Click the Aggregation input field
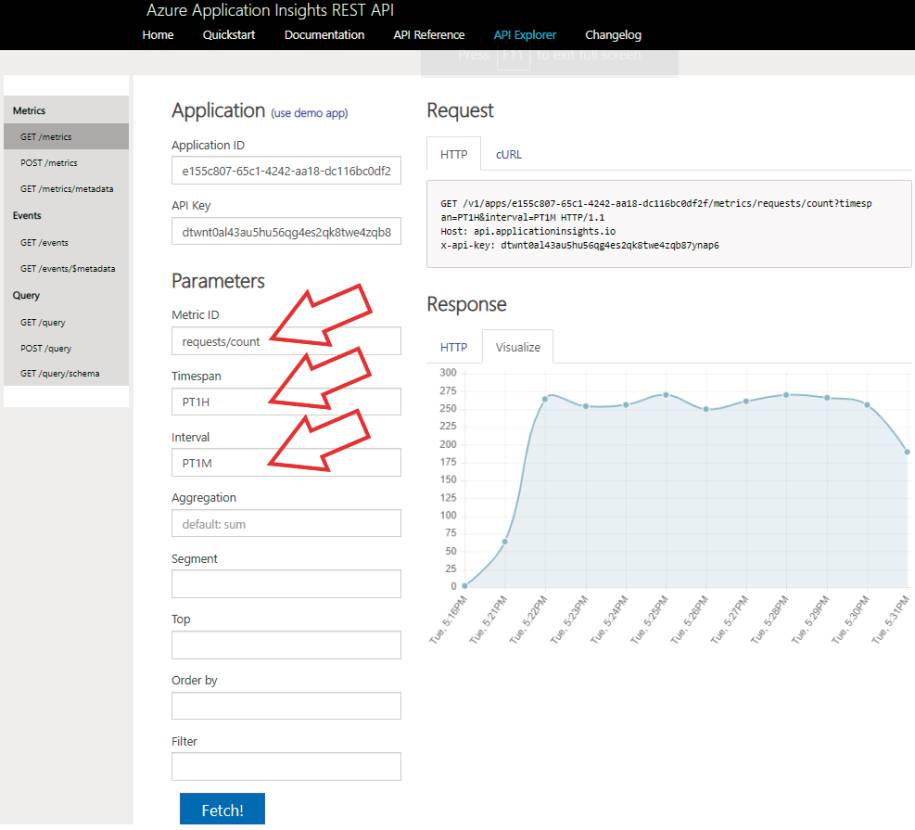 click(x=286, y=524)
